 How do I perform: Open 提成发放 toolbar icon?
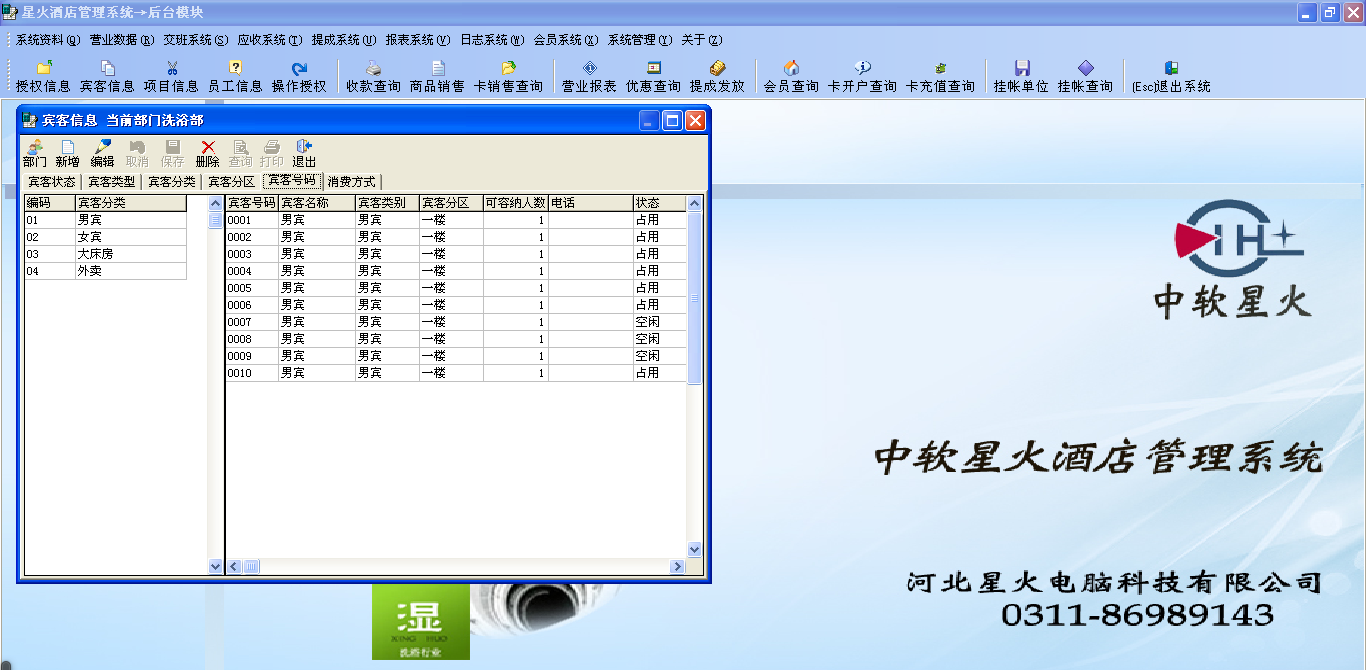pyautogui.click(x=717, y=77)
